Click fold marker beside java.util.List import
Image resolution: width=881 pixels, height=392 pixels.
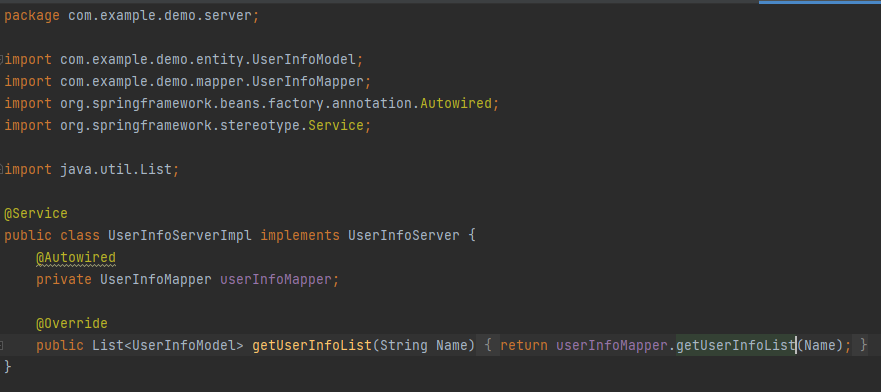tap(2, 168)
